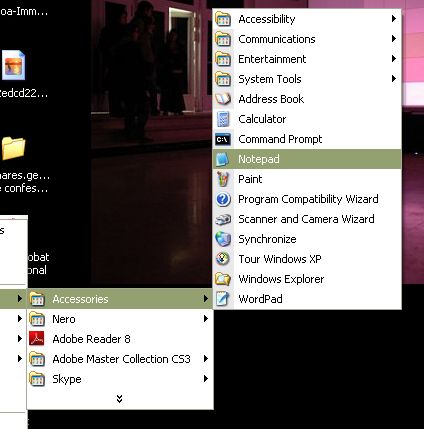This screenshot has height=429, width=424.
Task: Click the Windows Explorer icon
Action: tap(223, 279)
